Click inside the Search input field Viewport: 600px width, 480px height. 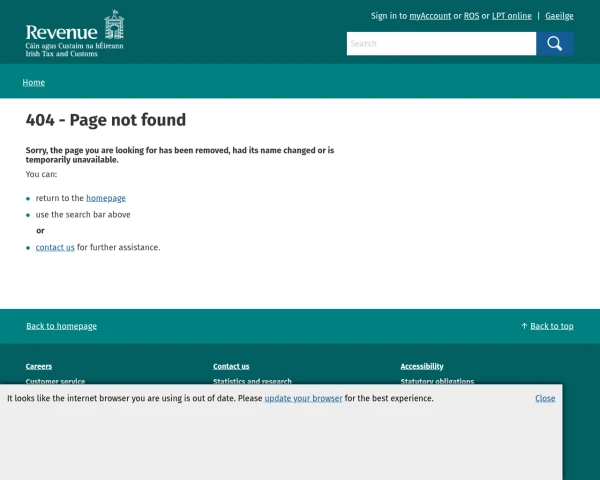pos(440,44)
